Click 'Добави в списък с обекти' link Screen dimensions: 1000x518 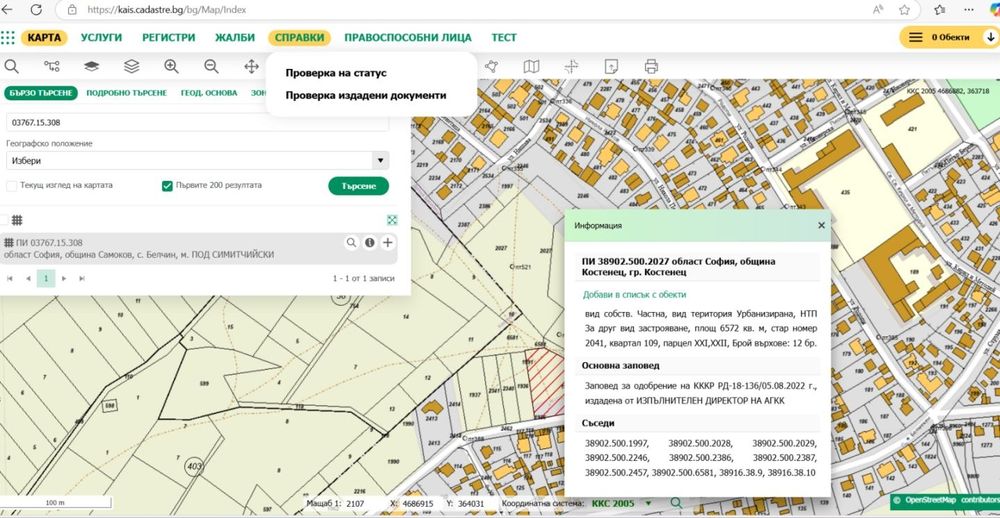(634, 295)
